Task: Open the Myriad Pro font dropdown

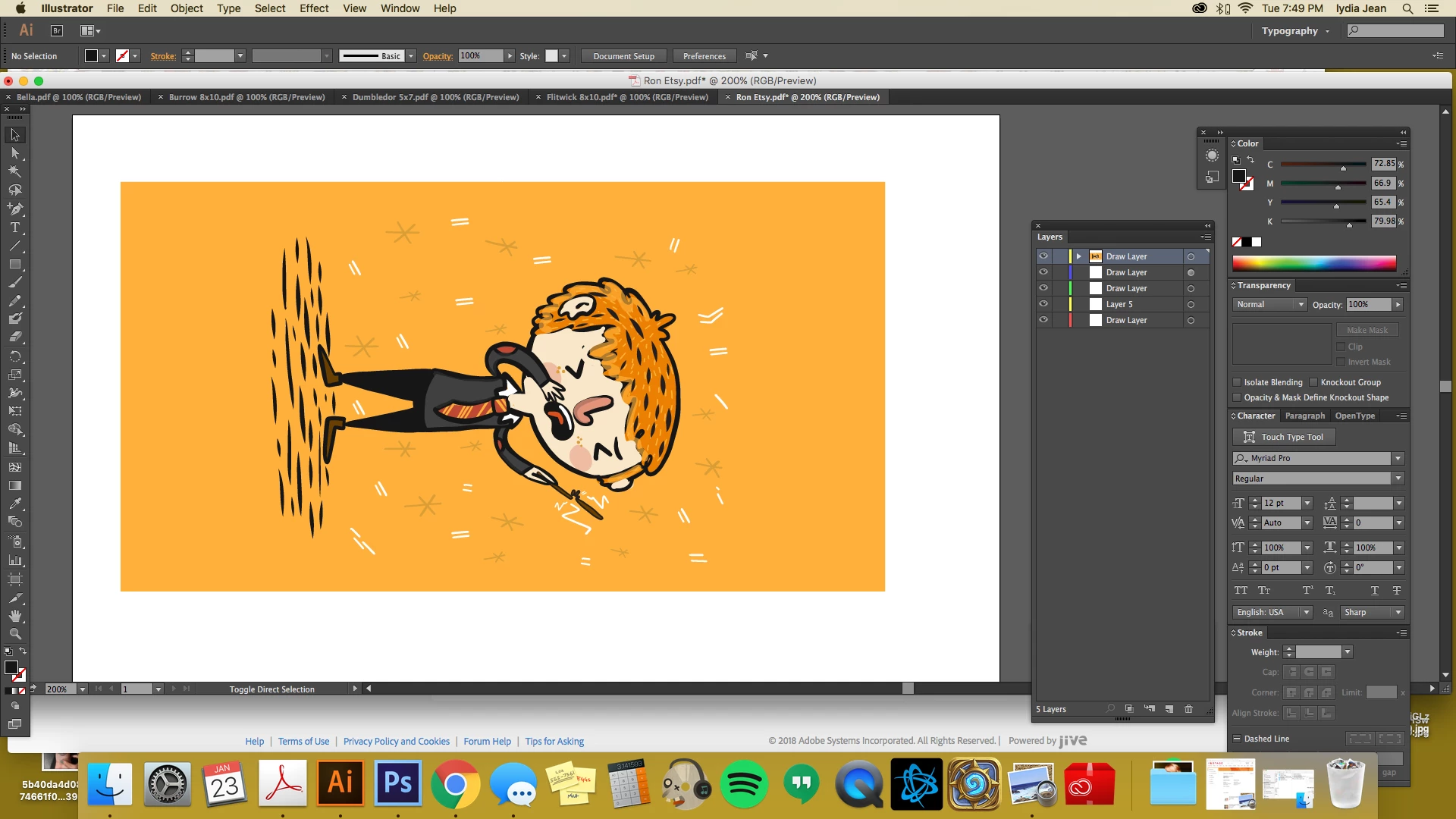Action: pos(1398,458)
